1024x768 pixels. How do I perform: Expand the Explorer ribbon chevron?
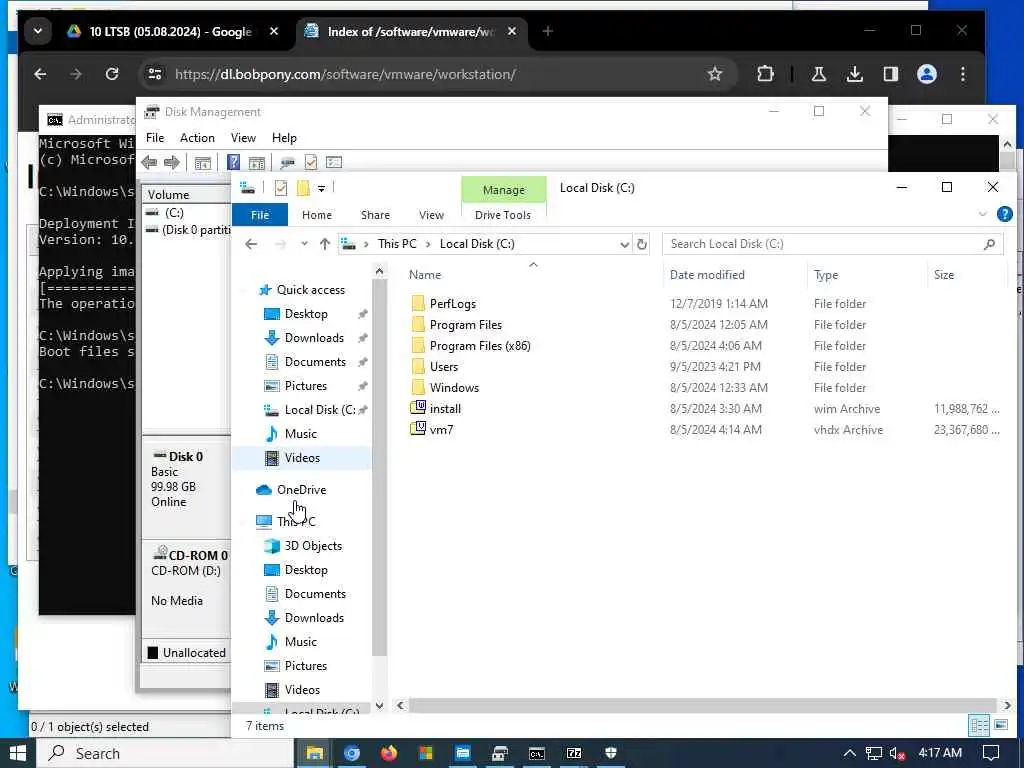click(983, 214)
